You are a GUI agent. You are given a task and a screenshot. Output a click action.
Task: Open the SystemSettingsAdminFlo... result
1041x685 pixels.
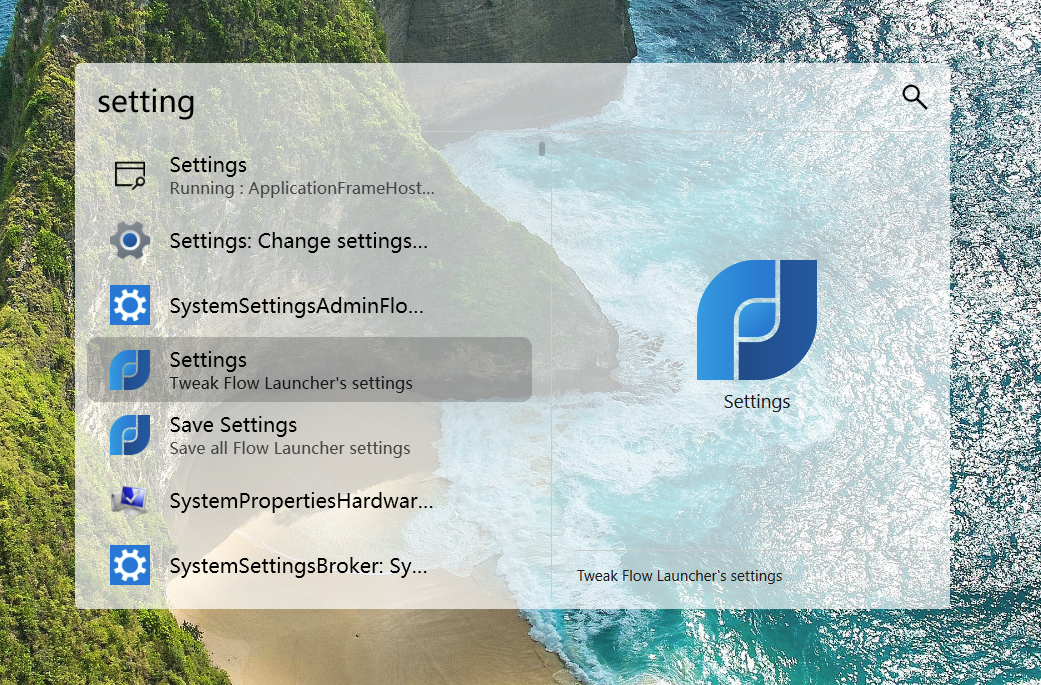309,305
